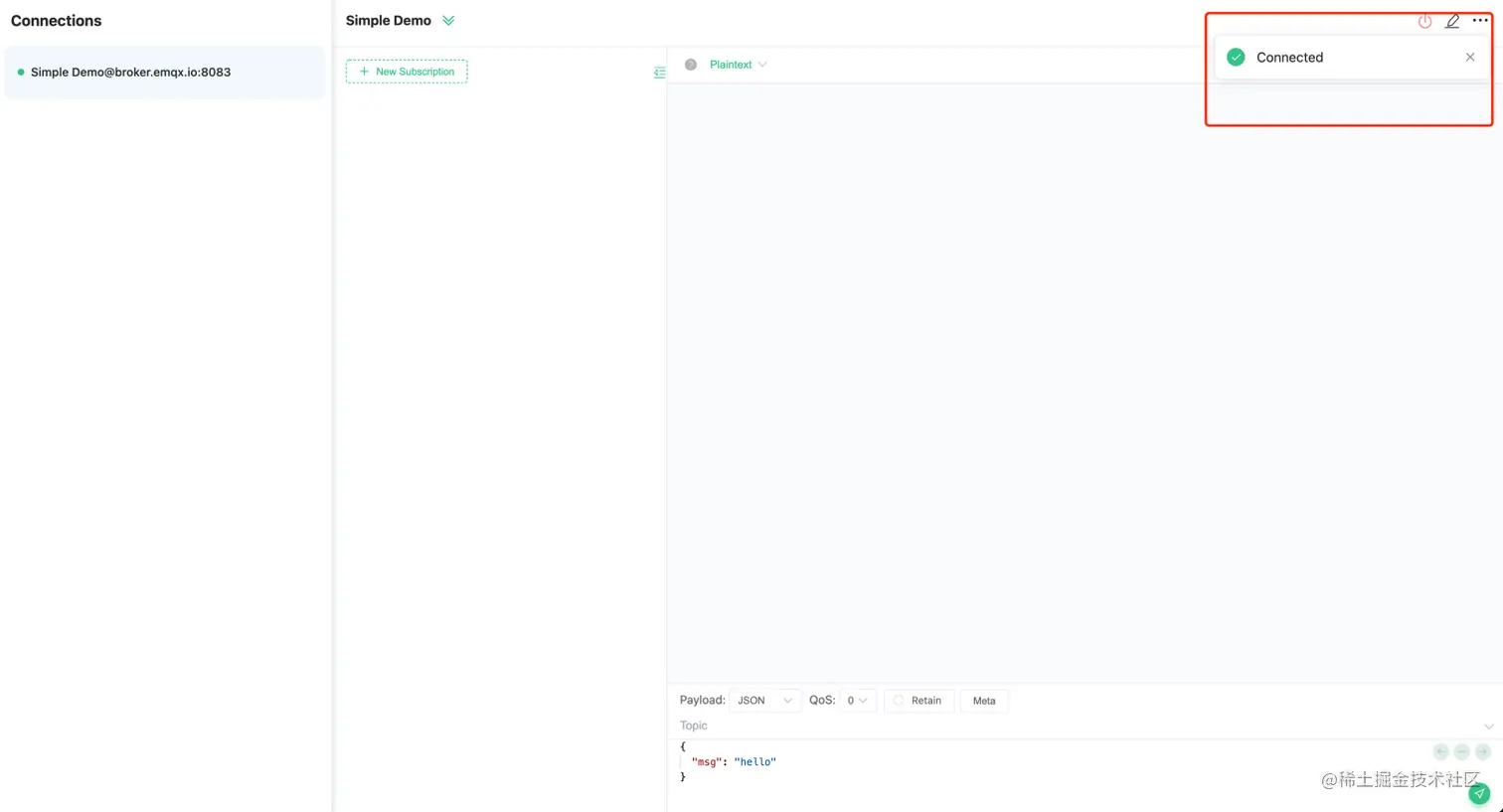Toggle the Retain option
This screenshot has height=812, width=1503.
(x=918, y=701)
